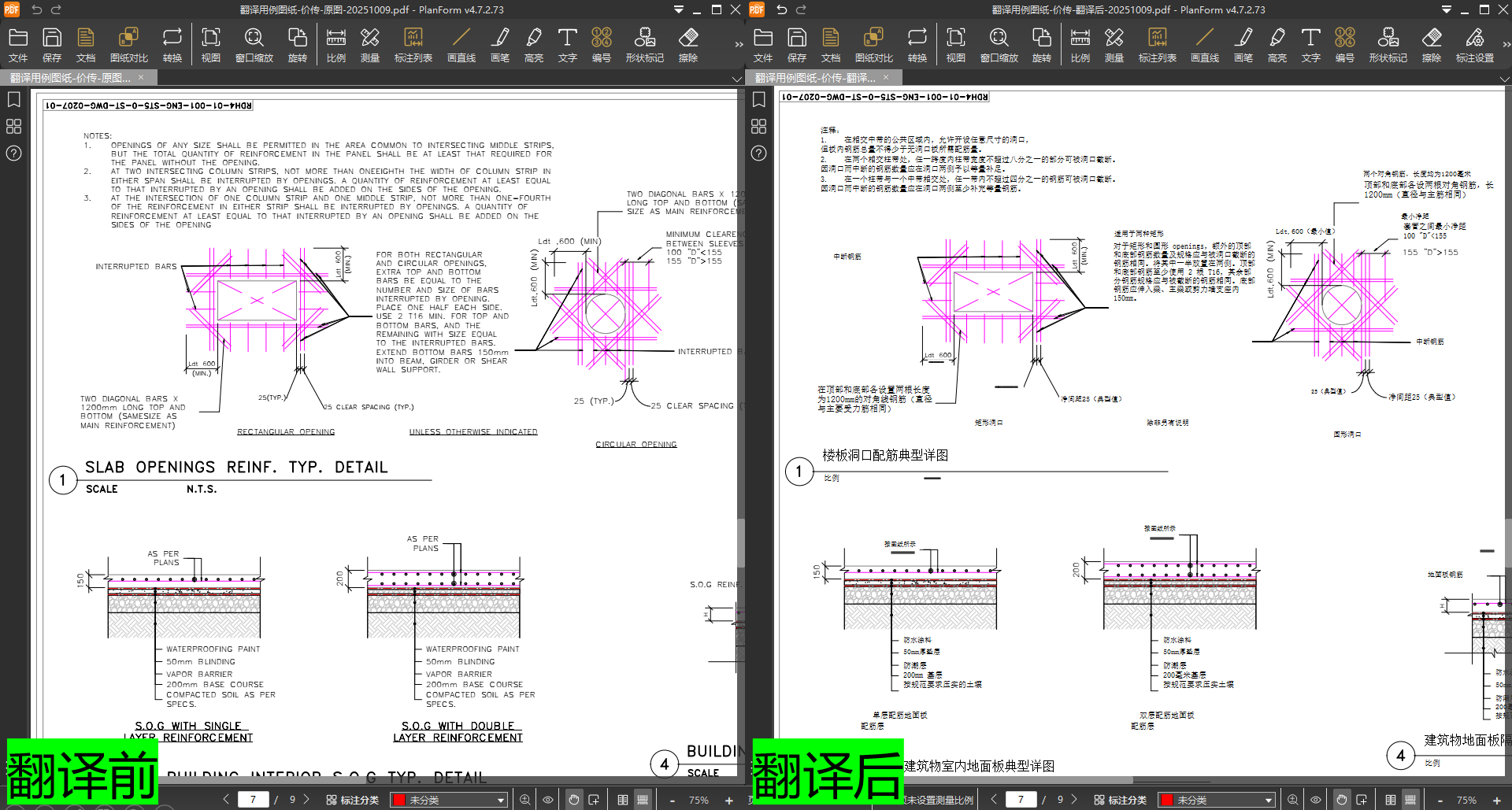Screen dimensions: 1512x810
Task: Toggle annotation visibility eye icon in left status bar
Action: tap(548, 800)
